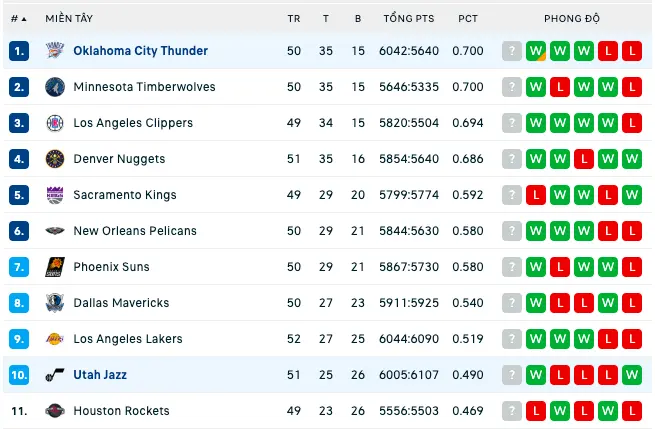Viewport: 655px width, 429px height.
Task: Open the Houston Rockets team name
Action: pyautogui.click(x=121, y=411)
